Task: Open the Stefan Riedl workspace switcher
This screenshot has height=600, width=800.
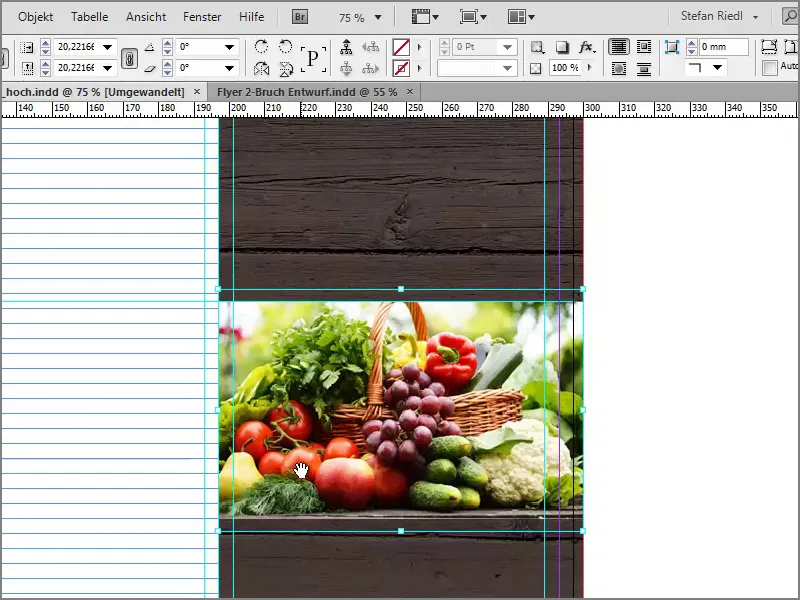Action: point(719,16)
